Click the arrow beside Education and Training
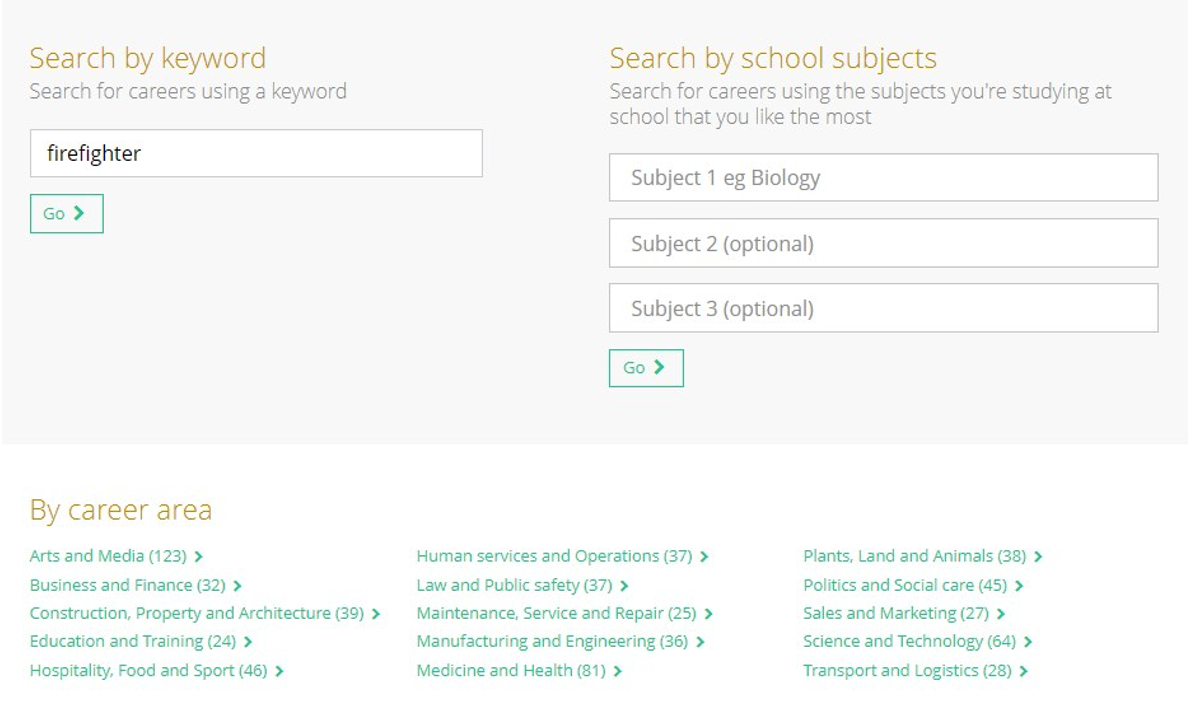 pyautogui.click(x=248, y=642)
